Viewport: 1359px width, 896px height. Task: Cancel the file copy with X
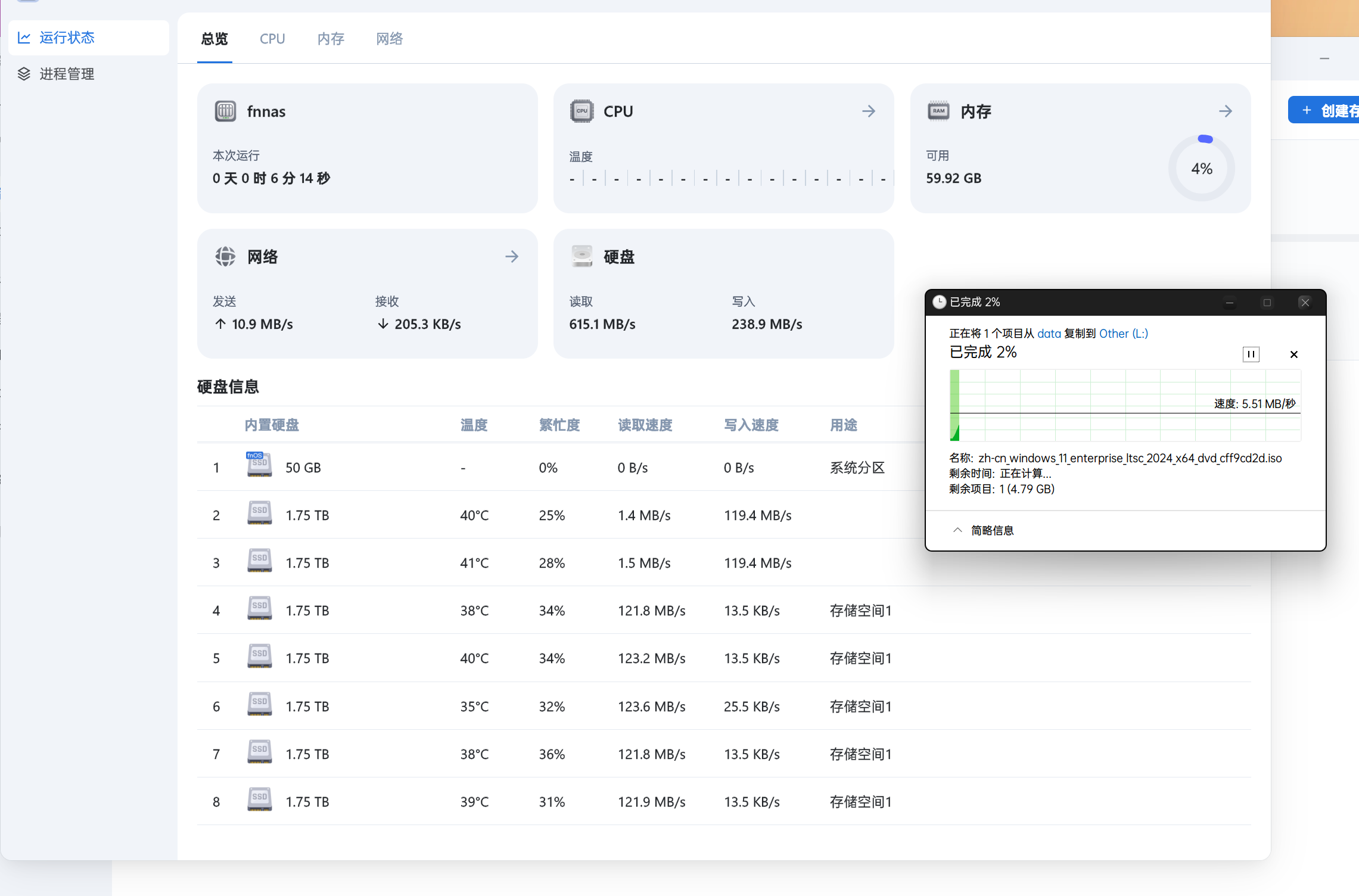tap(1294, 354)
